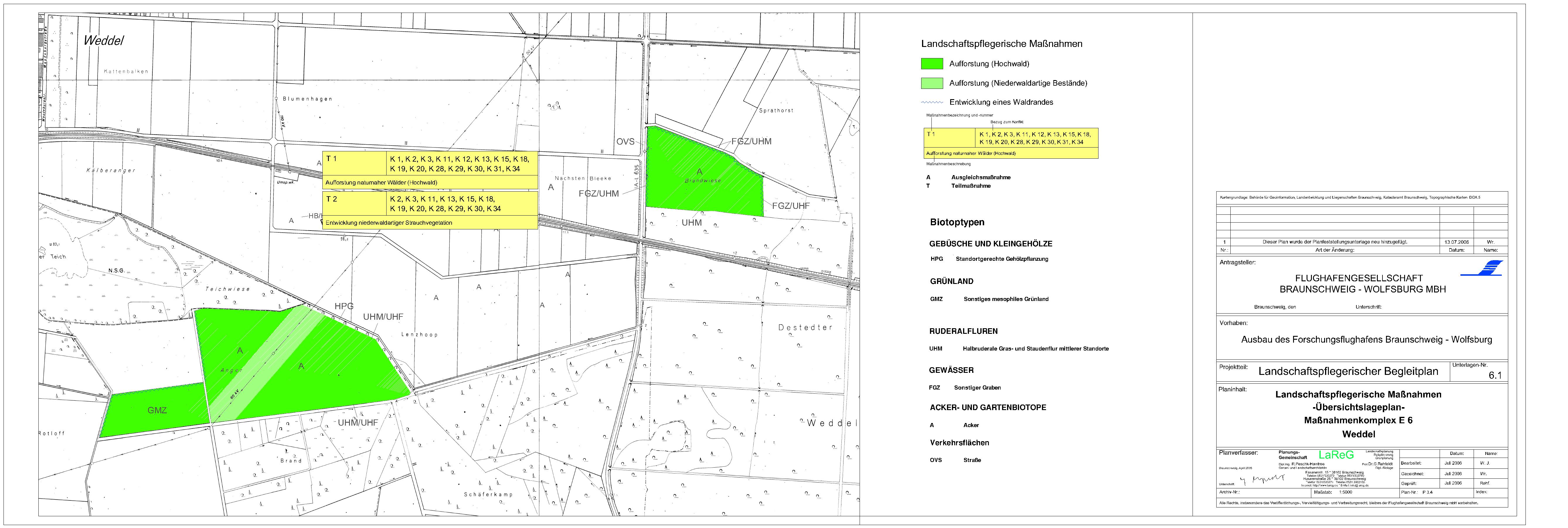Select the light green Niederwaldartige Bestände swatch
Image resolution: width=1568 pixels, height=528 pixels.
tap(932, 83)
